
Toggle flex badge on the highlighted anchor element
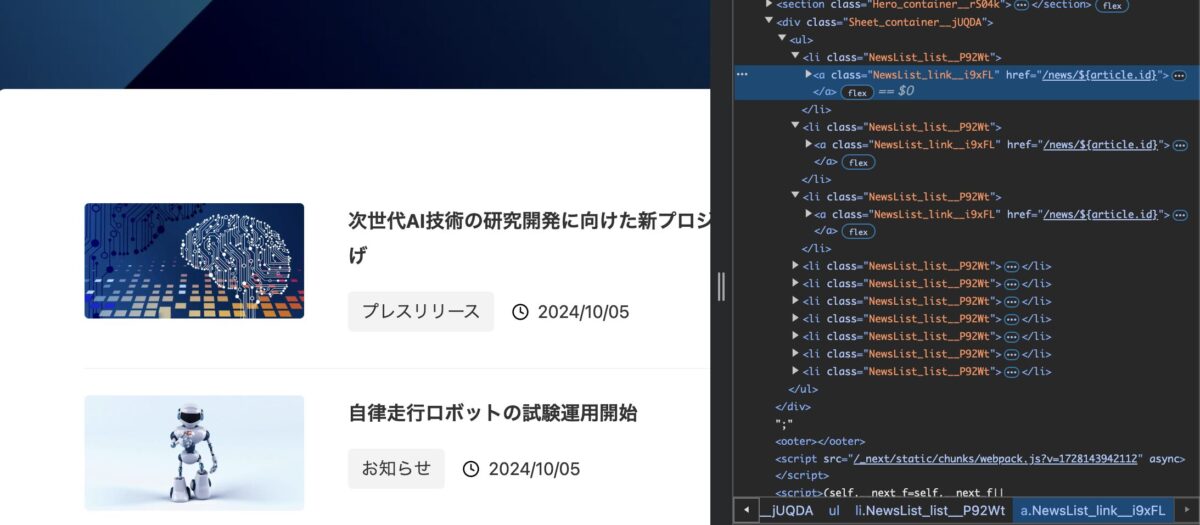click(x=857, y=92)
